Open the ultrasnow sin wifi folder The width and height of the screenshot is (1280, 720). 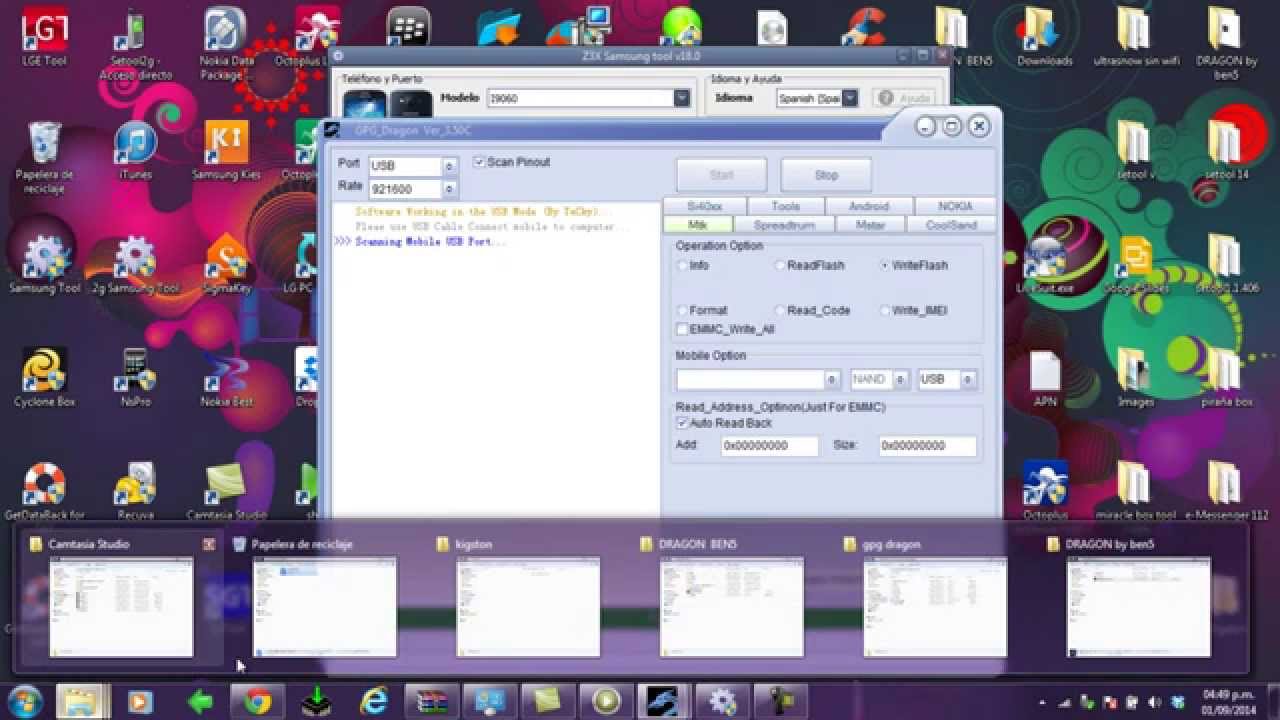tap(1136, 36)
